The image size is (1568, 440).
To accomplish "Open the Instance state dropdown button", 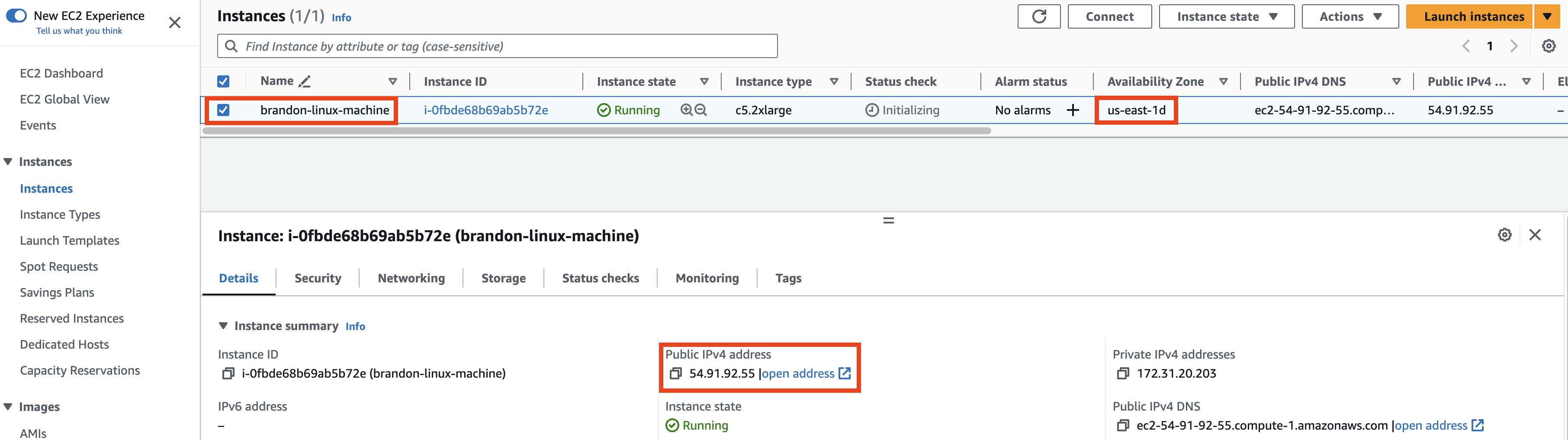I will coord(1226,16).
